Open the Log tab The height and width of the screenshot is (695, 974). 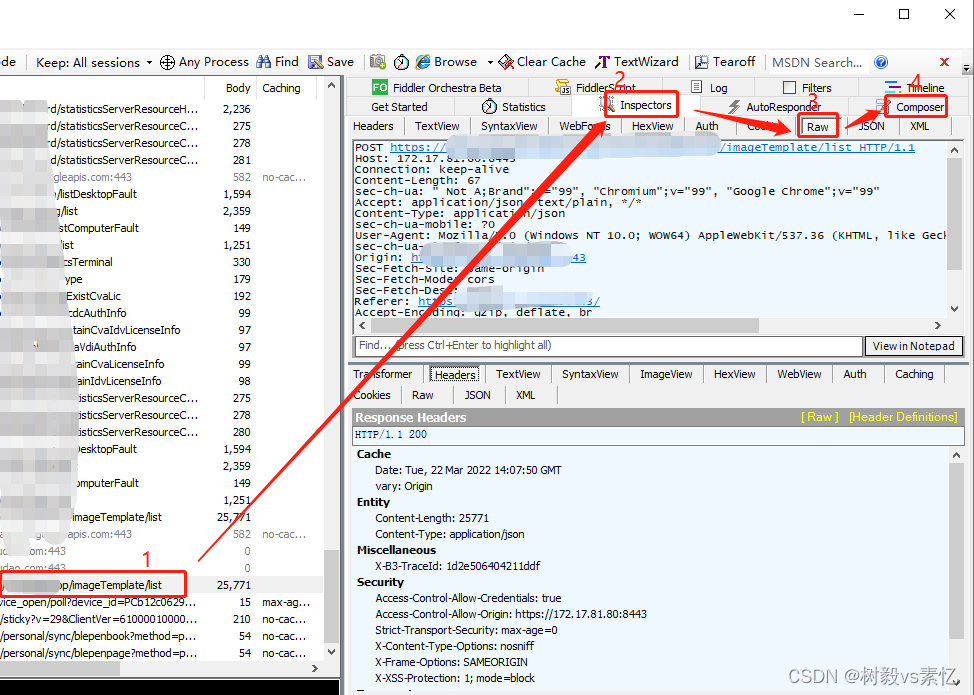(709, 88)
